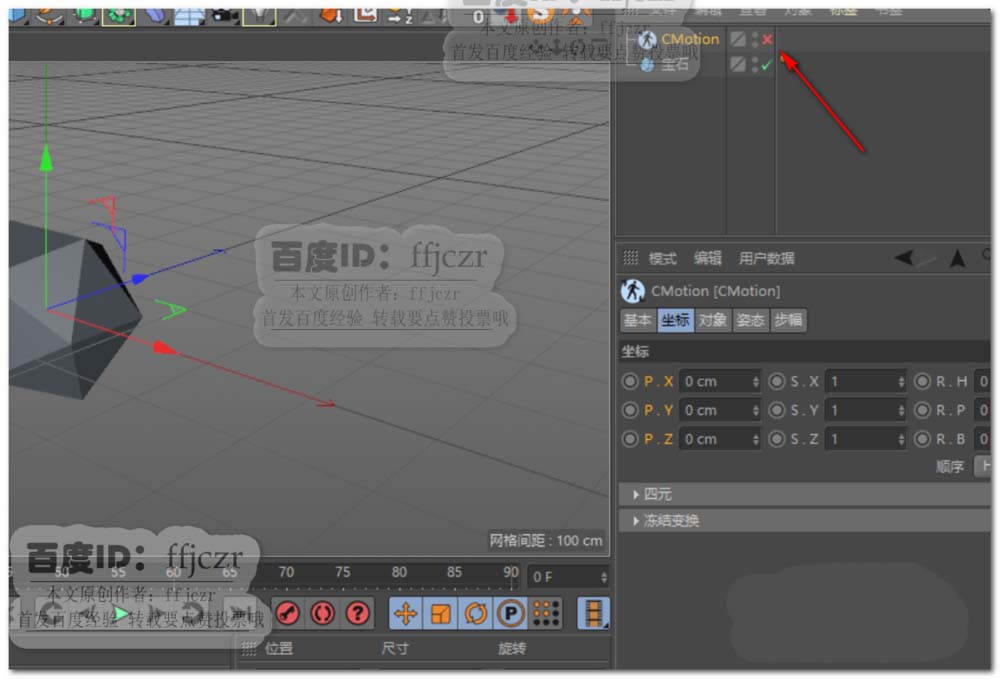Toggle keyframe circle for R.H
The height and width of the screenshot is (679, 1000).
[922, 381]
